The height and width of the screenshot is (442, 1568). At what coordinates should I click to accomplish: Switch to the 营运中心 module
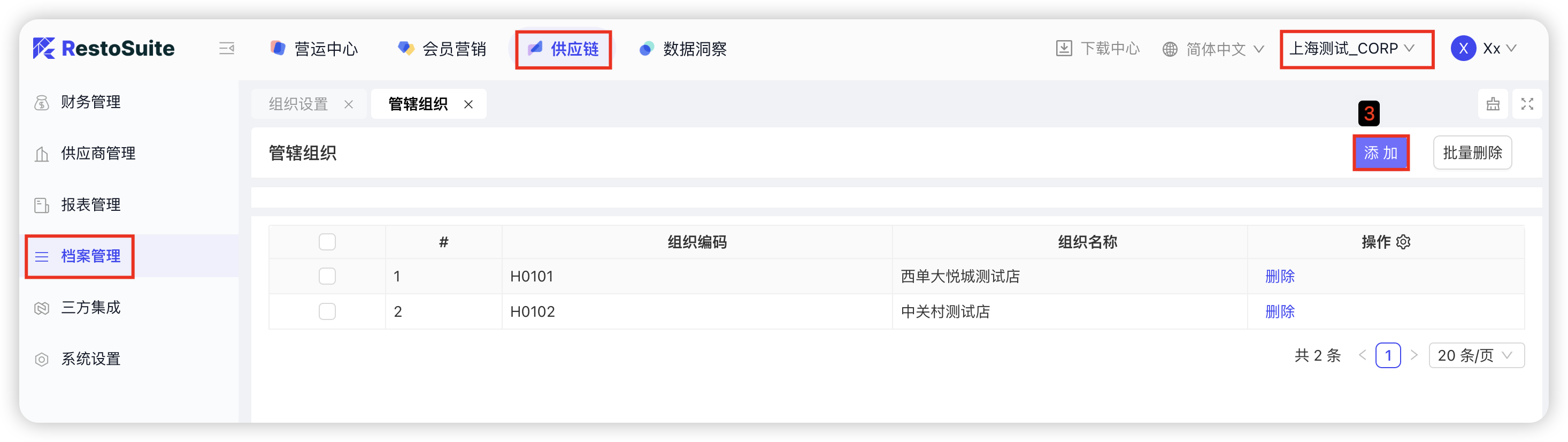pos(314,49)
